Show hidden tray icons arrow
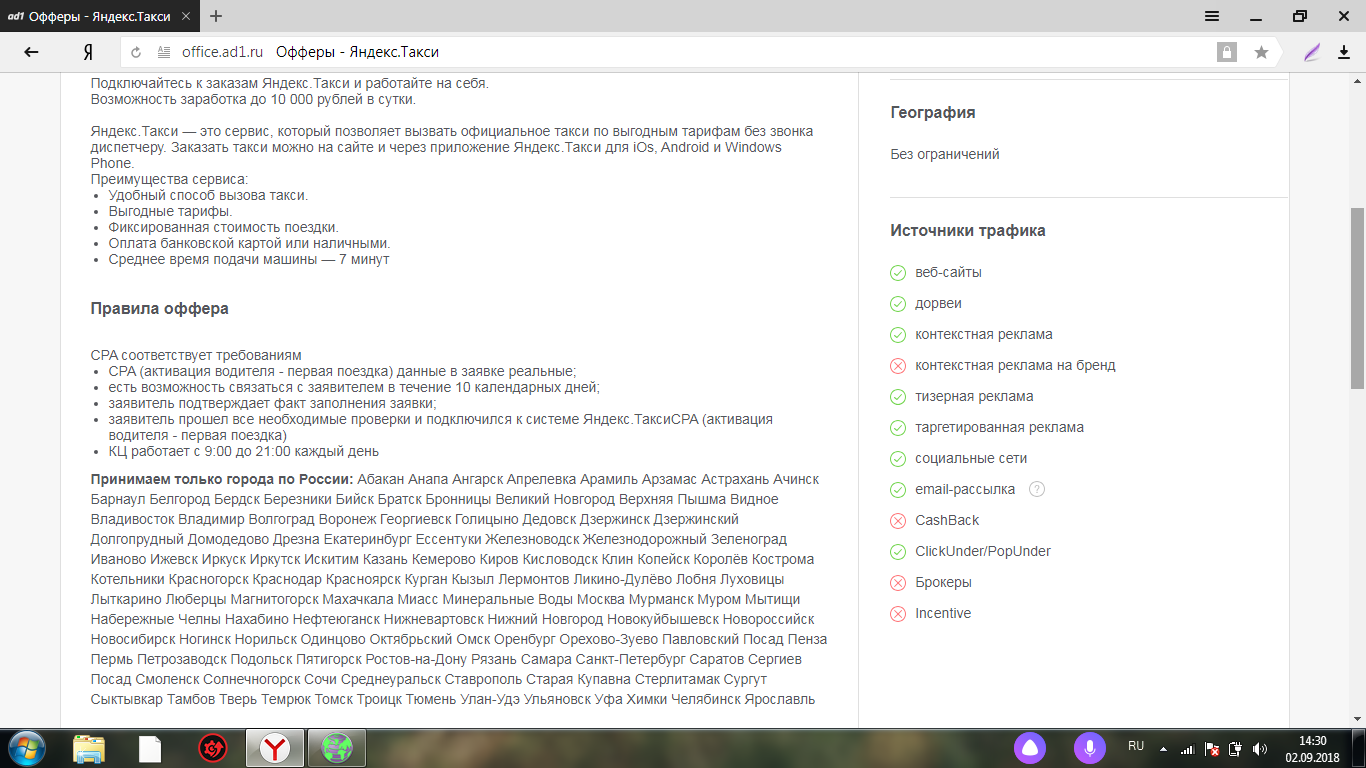The width and height of the screenshot is (1366, 768). point(1163,748)
